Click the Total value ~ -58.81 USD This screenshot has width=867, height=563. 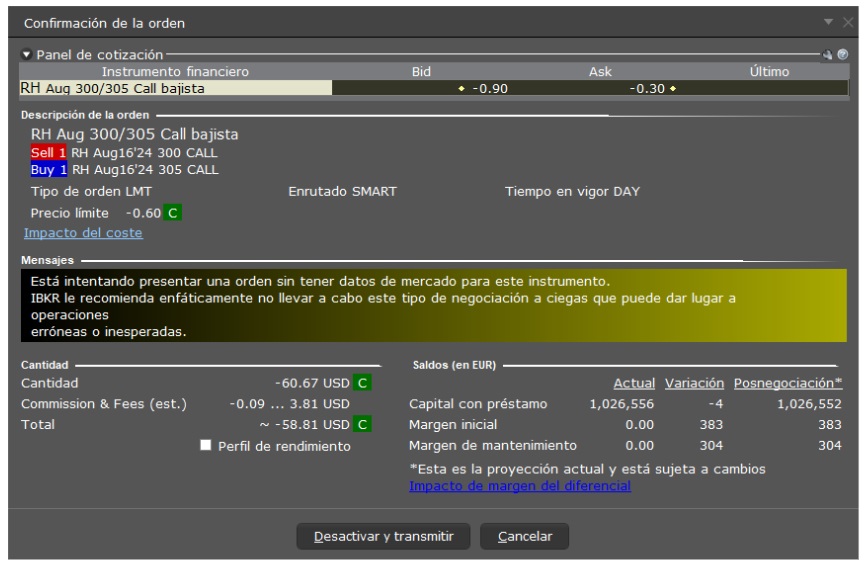[304, 424]
